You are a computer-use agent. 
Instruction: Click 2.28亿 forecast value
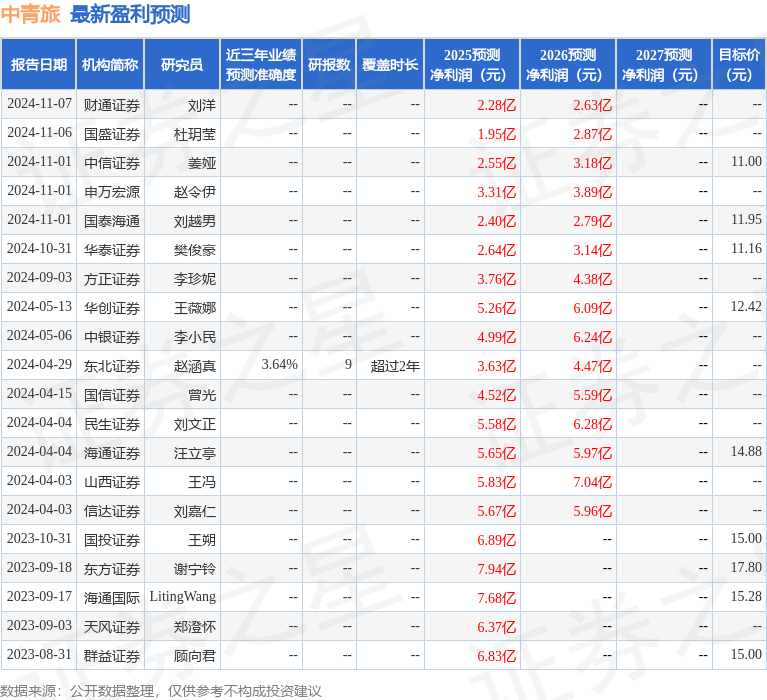[496, 105]
